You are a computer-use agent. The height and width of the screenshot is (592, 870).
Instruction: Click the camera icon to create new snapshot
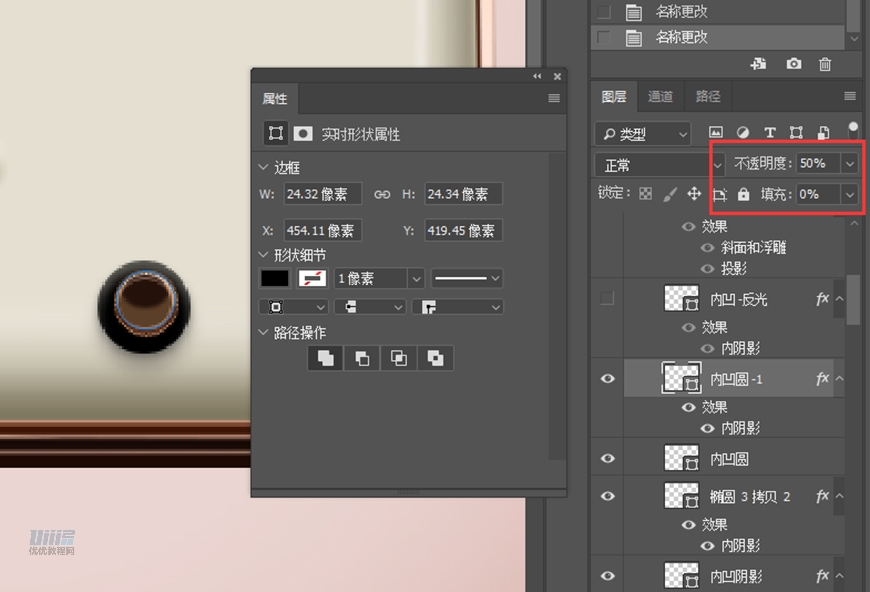click(794, 64)
